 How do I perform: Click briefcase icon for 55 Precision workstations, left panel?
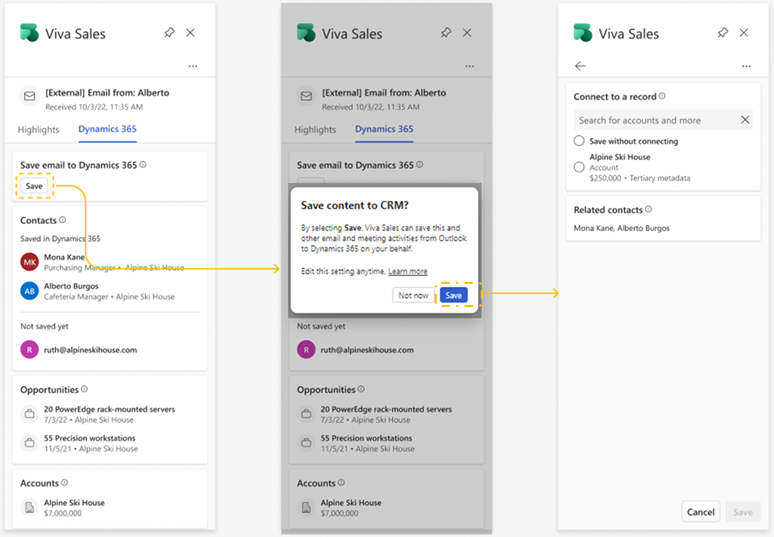(x=30, y=443)
